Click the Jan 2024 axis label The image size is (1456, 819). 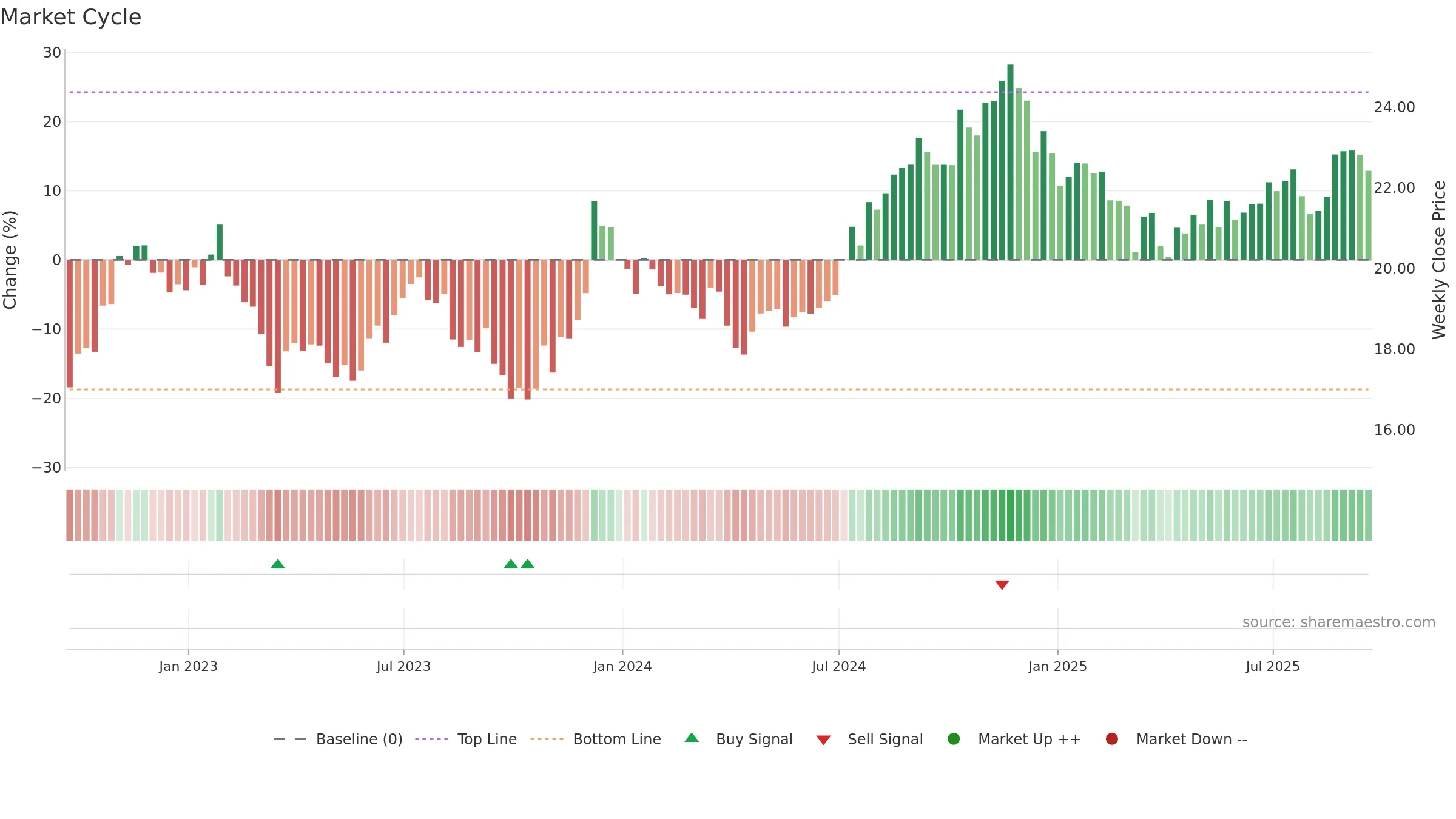[622, 667]
